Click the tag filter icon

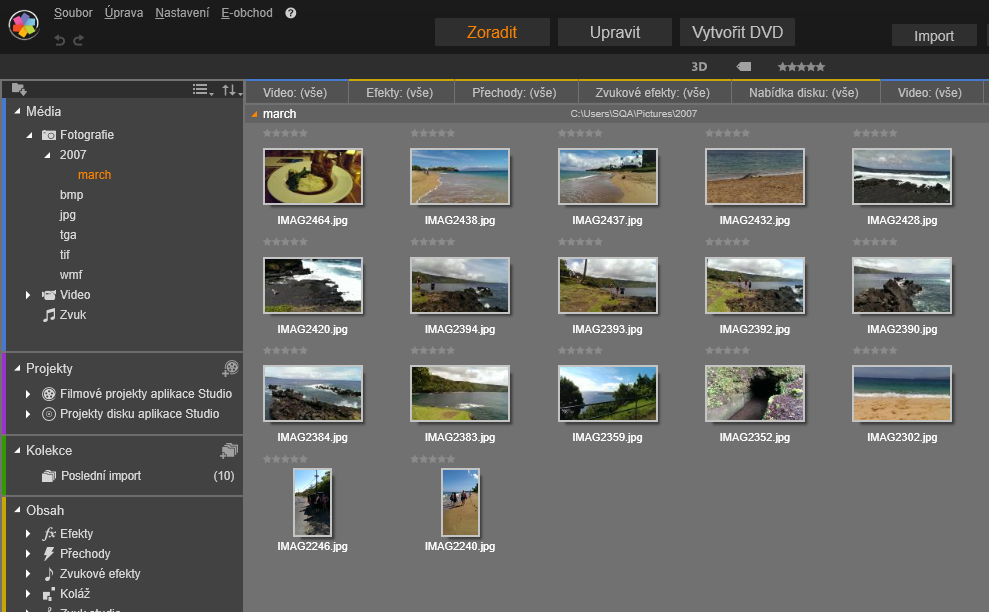(744, 67)
